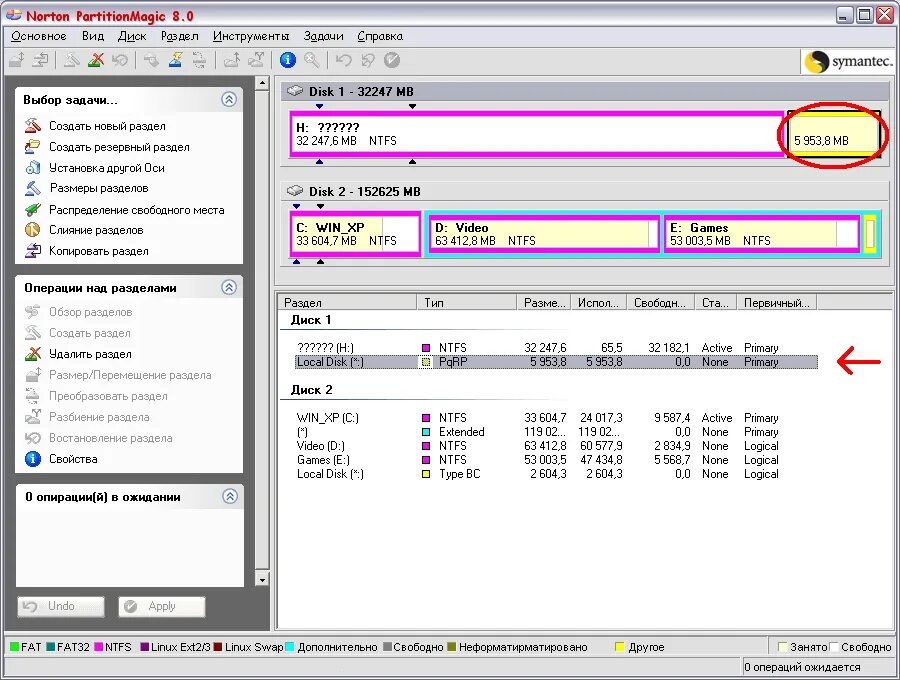Select the C: WIN_XP partition block
The width and height of the screenshot is (900, 680).
pos(355,234)
